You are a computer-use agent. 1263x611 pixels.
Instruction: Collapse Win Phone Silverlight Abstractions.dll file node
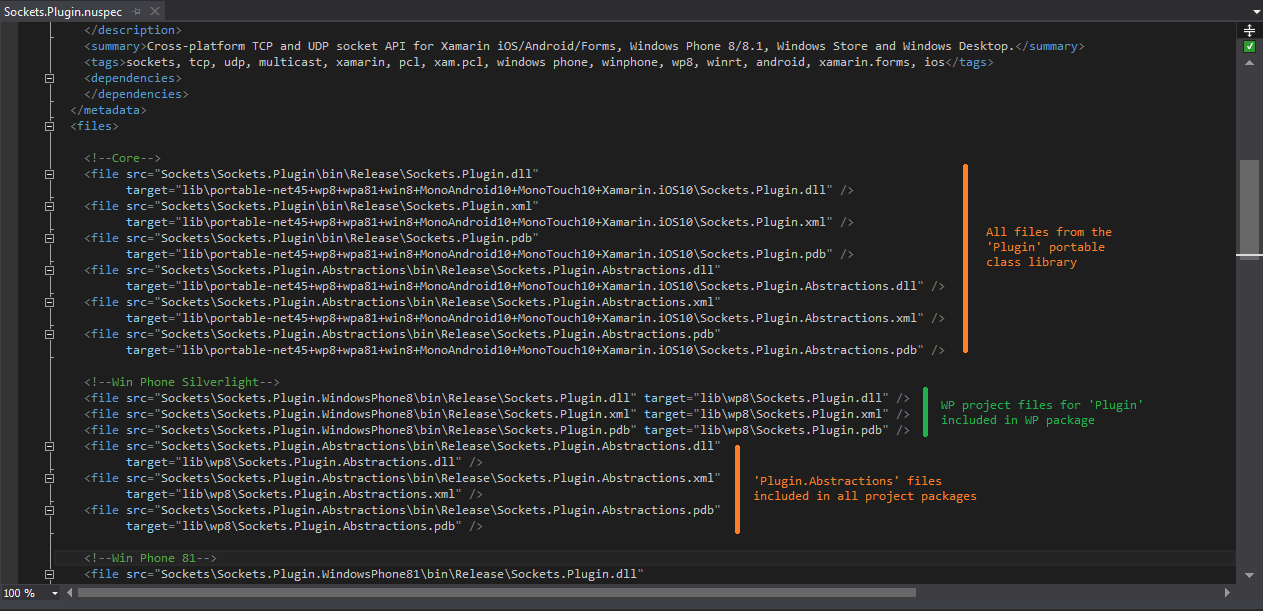tap(50, 446)
